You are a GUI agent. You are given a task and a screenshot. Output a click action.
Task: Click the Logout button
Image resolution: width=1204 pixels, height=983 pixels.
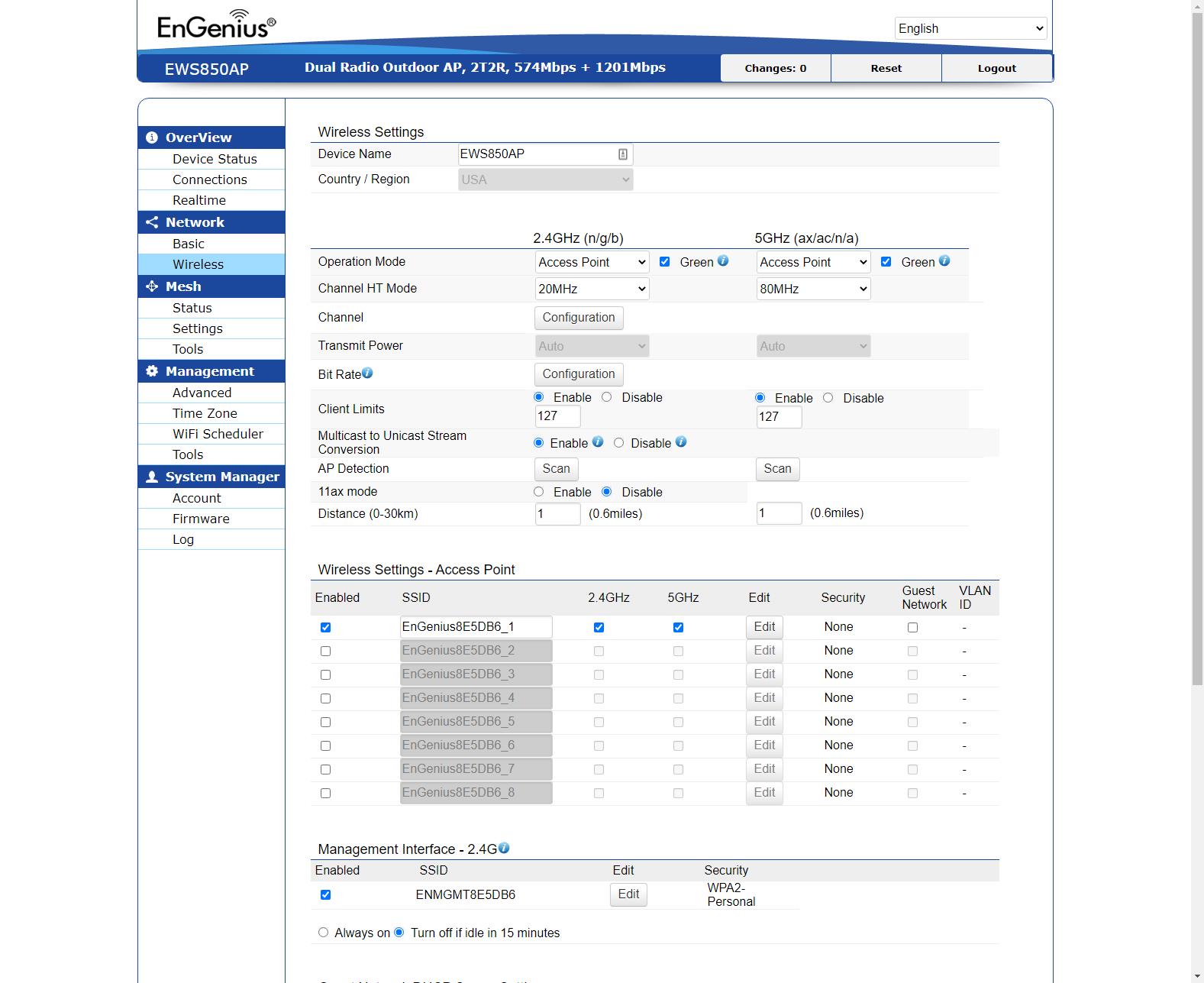coord(996,68)
